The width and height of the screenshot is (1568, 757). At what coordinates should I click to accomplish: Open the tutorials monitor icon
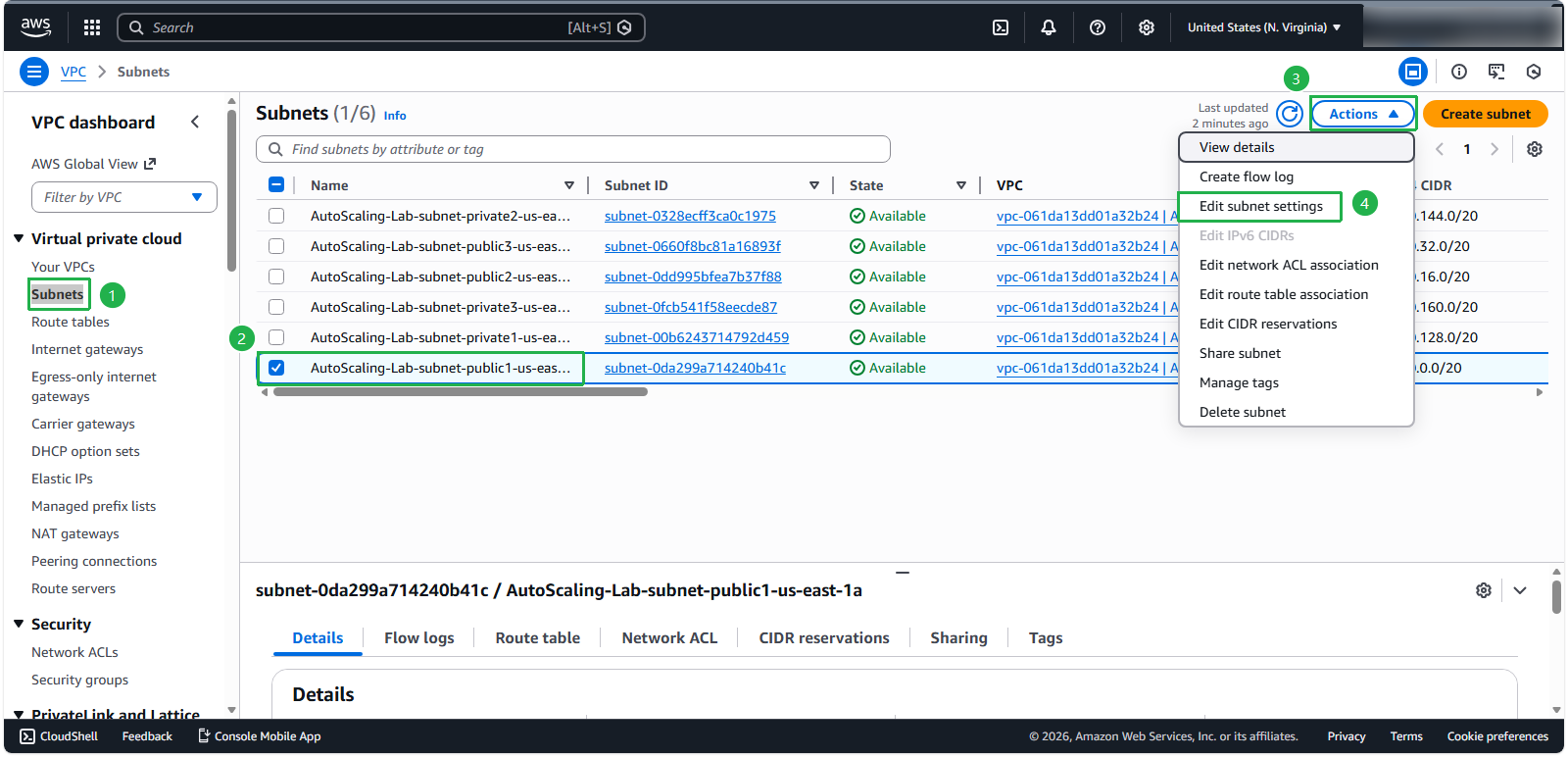click(1496, 72)
